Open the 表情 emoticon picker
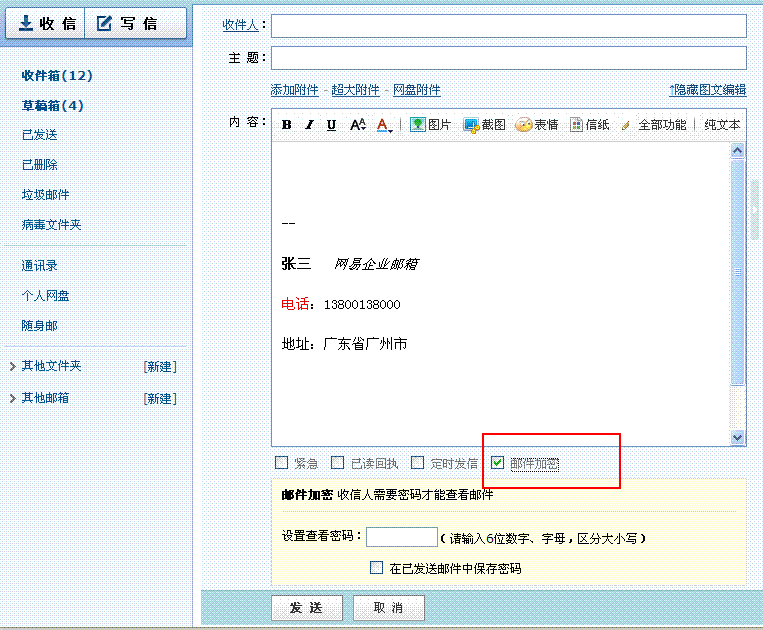763x630 pixels. click(x=537, y=125)
